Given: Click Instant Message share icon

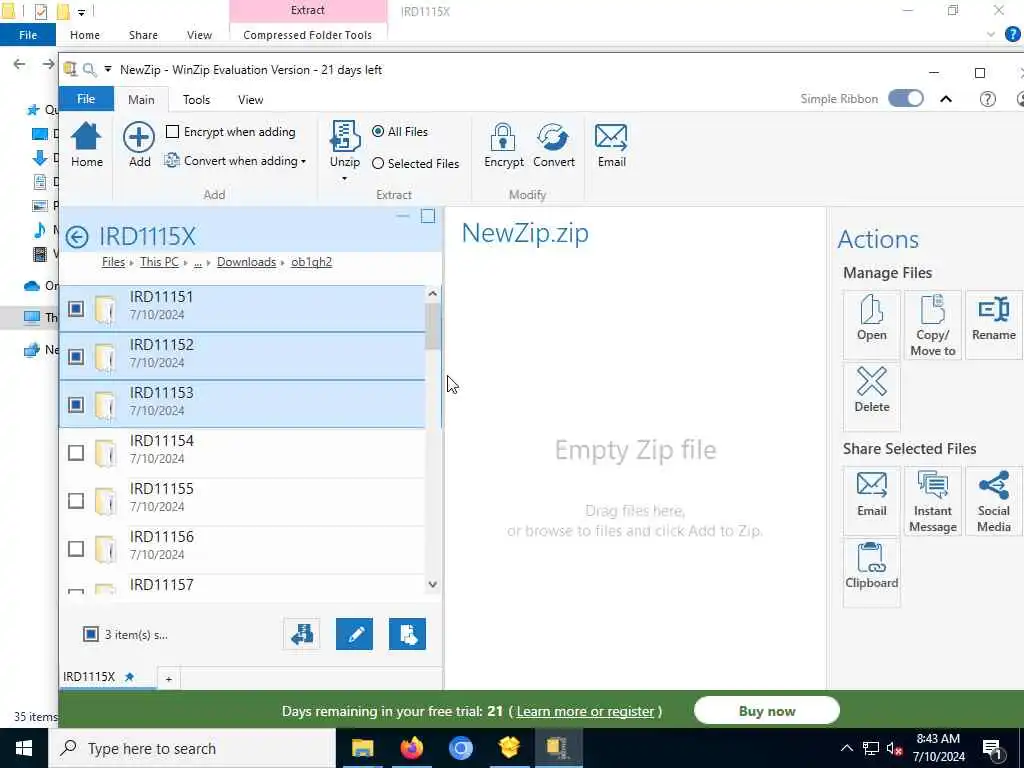Looking at the screenshot, I should (x=933, y=502).
